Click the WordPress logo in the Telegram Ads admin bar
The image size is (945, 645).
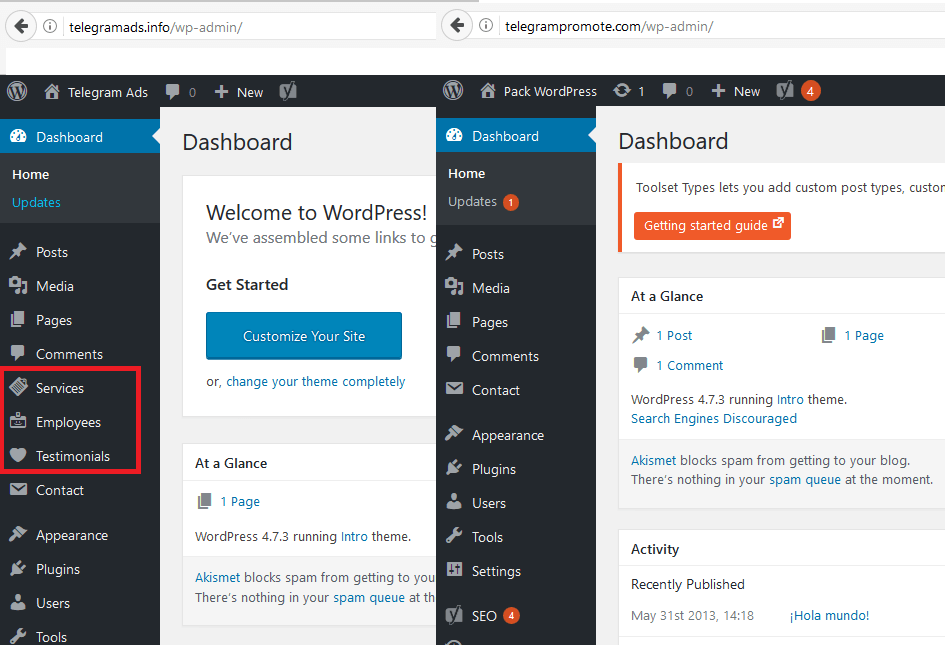click(x=17, y=92)
